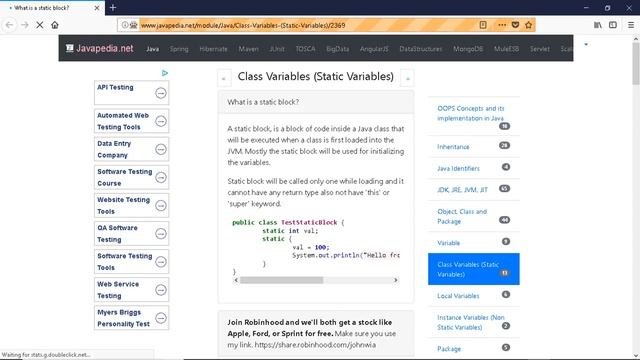The width and height of the screenshot is (640, 360).
Task: Go to Firefox home page
Action: coord(55,25)
